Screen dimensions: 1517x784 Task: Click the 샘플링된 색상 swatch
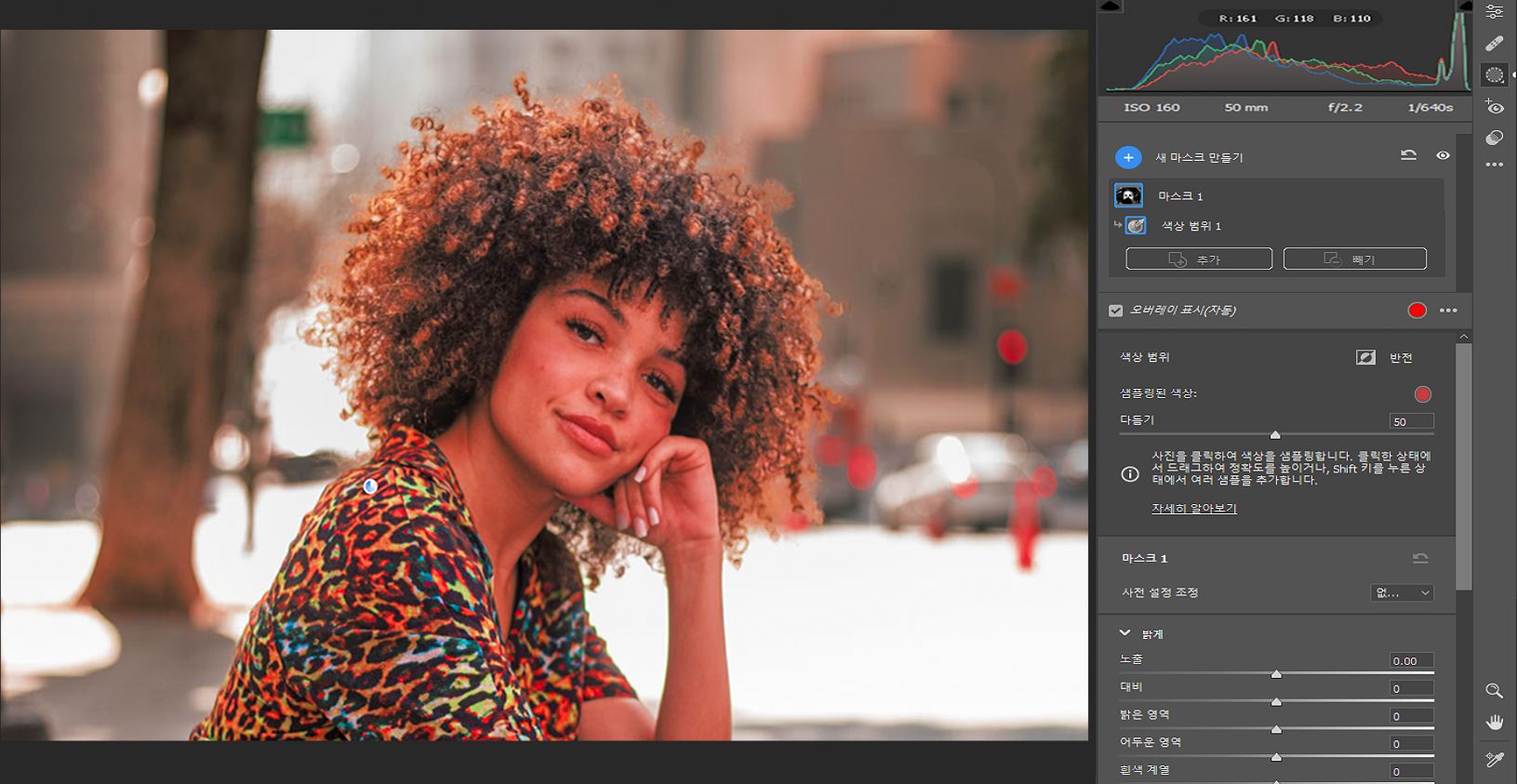pos(1423,394)
